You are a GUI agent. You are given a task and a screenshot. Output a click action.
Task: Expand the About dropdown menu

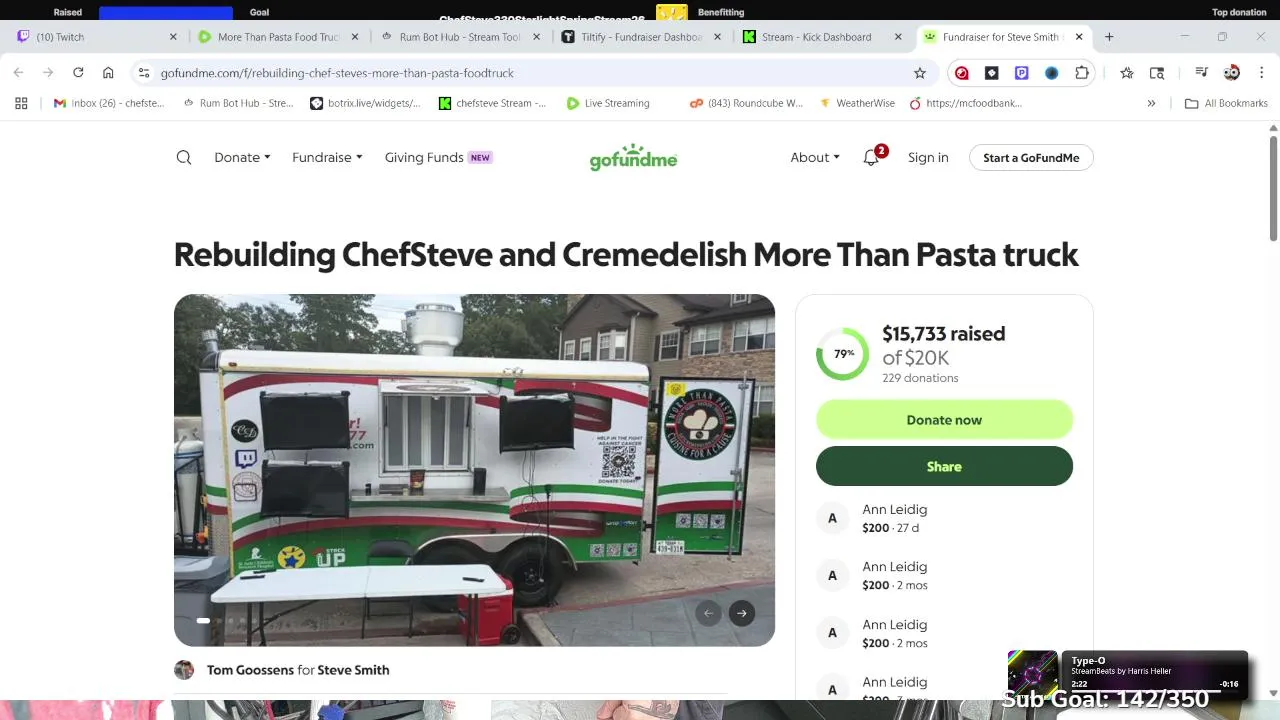tap(815, 157)
